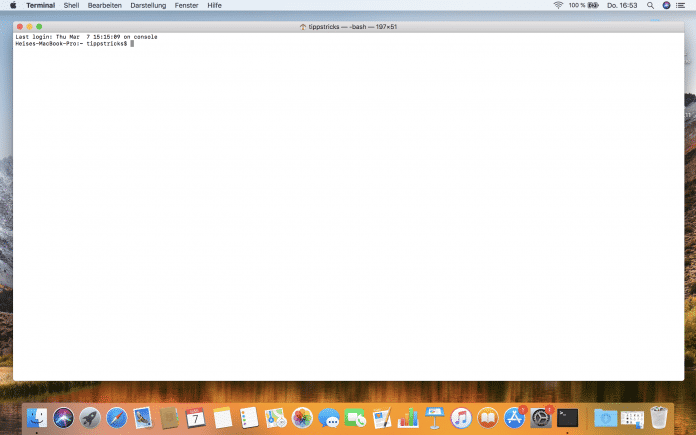Open Safari from the Dock
Image resolution: width=696 pixels, height=435 pixels.
point(116,417)
